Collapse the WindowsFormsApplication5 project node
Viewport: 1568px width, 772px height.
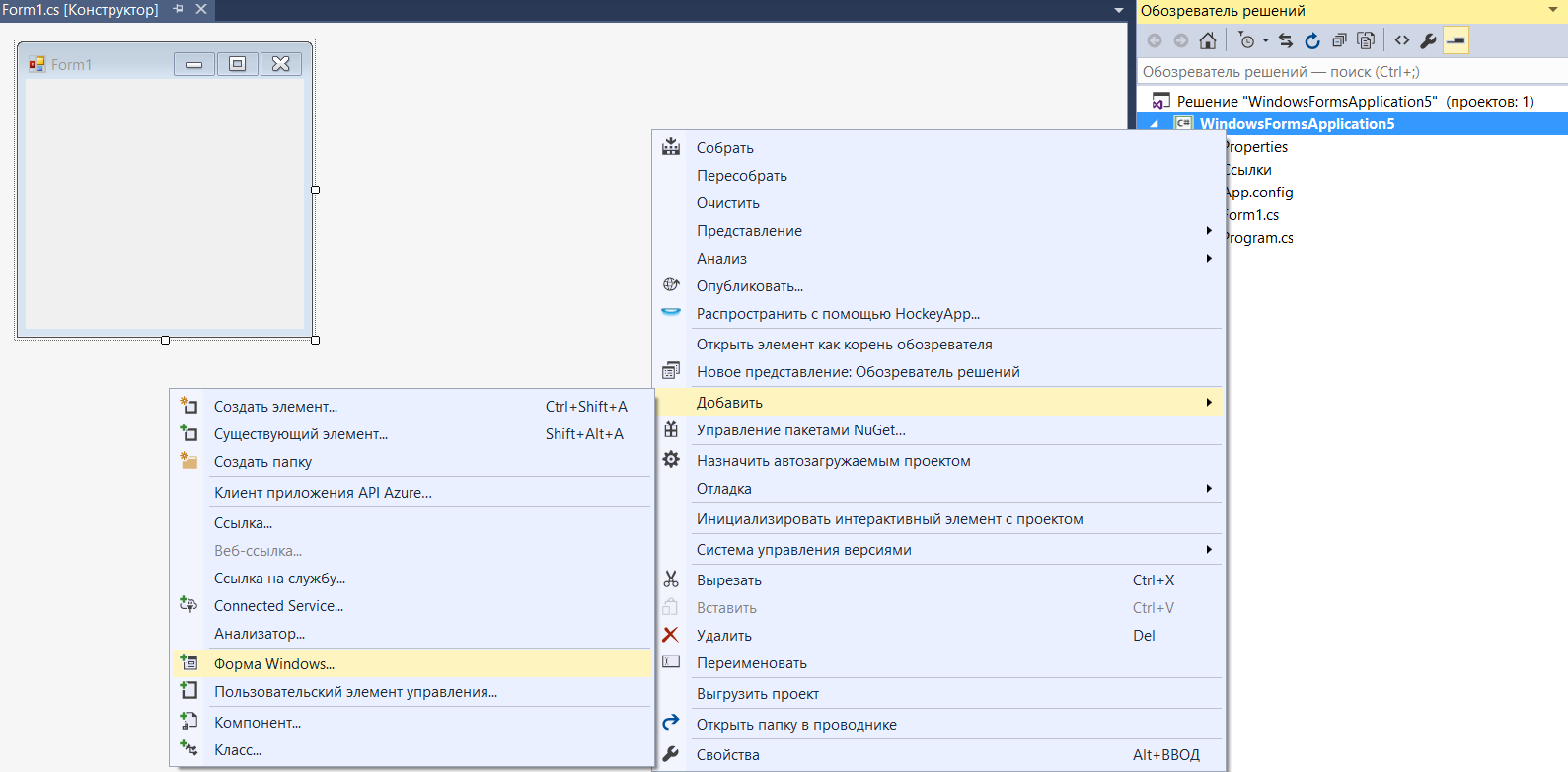[x=1155, y=124]
